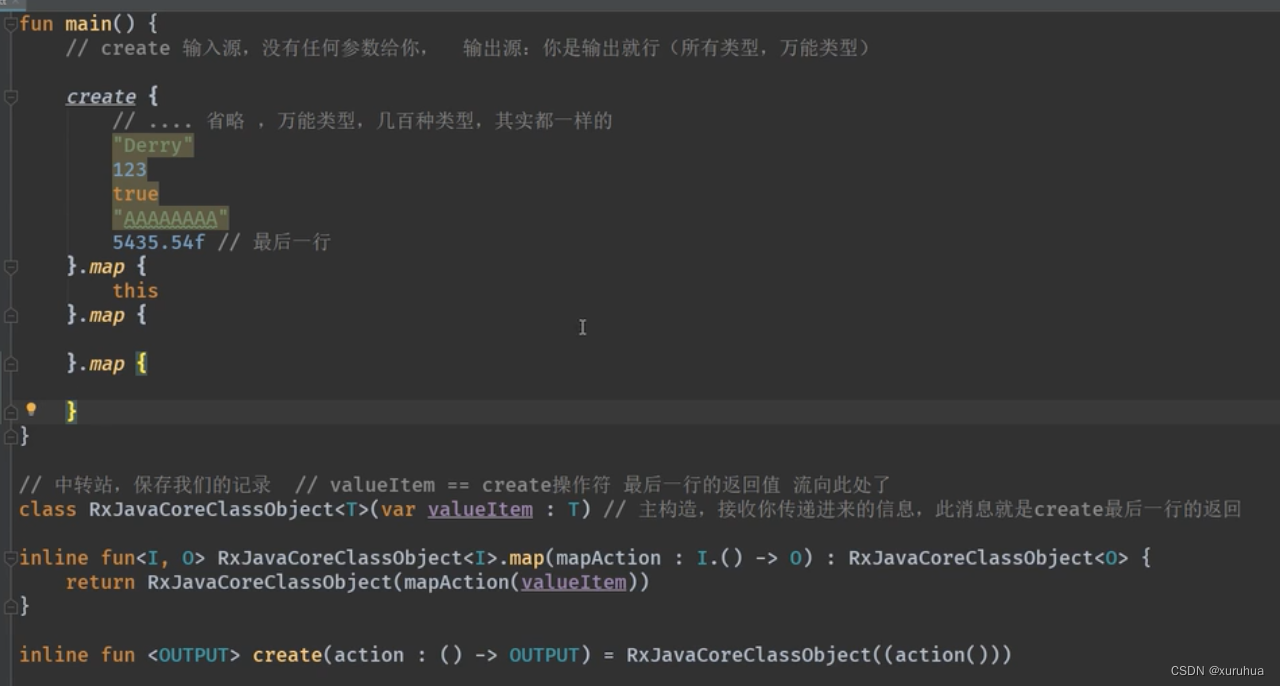Click 'mapAction' parameter name in map signature
The width and height of the screenshot is (1280, 686).
coord(609,558)
